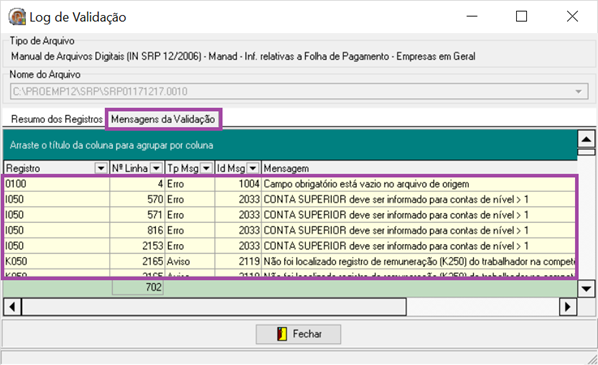Select the I050 row at line 816
The width and height of the screenshot is (598, 365).
(x=290, y=230)
